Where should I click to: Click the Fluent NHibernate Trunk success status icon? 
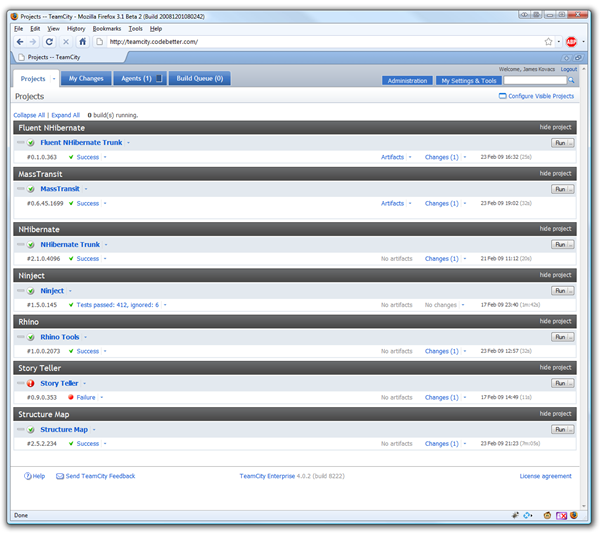[31, 143]
